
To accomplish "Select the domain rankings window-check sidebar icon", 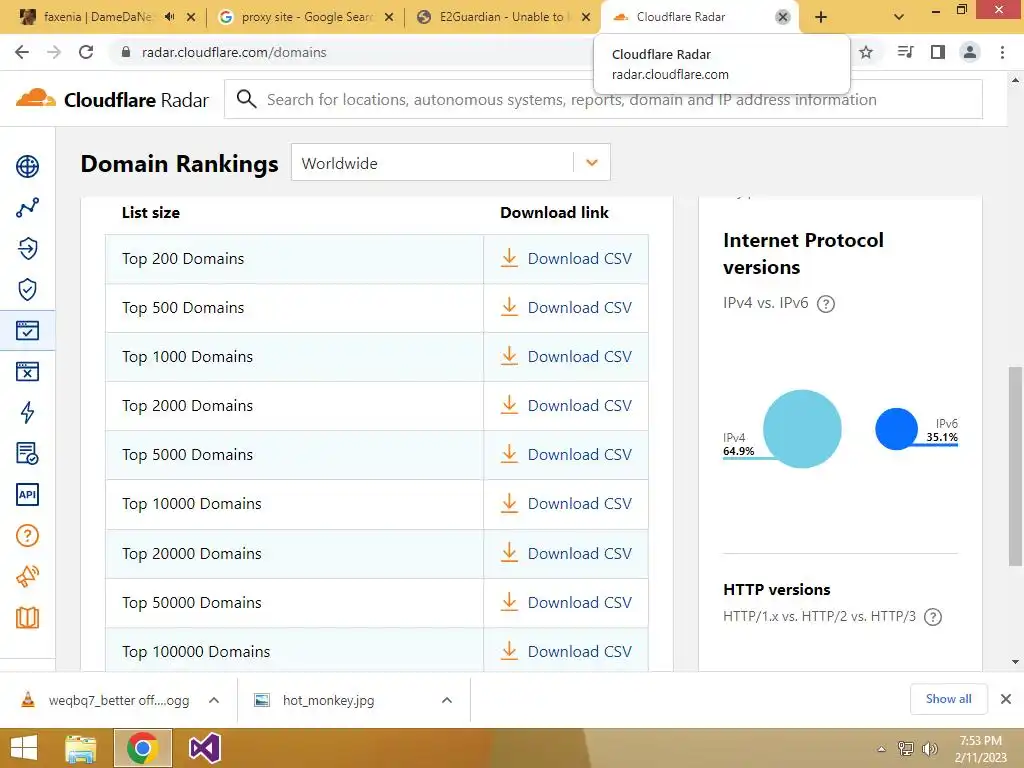I will click(x=27, y=330).
